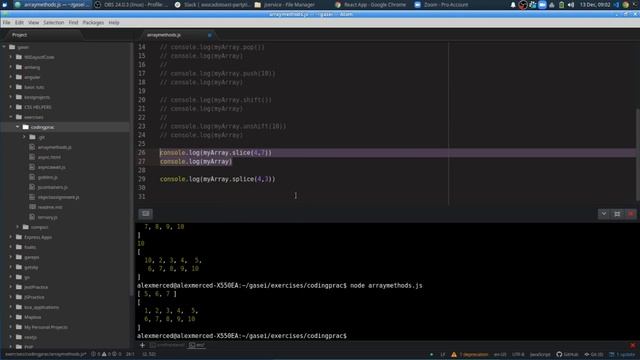The width and height of the screenshot is (640, 360).
Task: Click the deprecation warning icon in status bar
Action: click(x=454, y=354)
